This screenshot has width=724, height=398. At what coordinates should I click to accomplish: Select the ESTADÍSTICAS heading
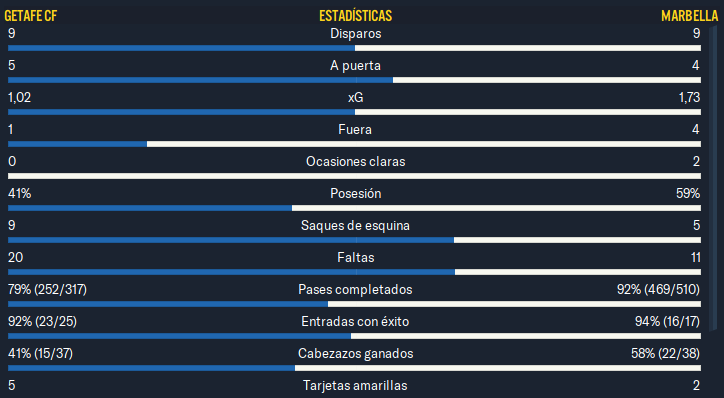coord(356,16)
